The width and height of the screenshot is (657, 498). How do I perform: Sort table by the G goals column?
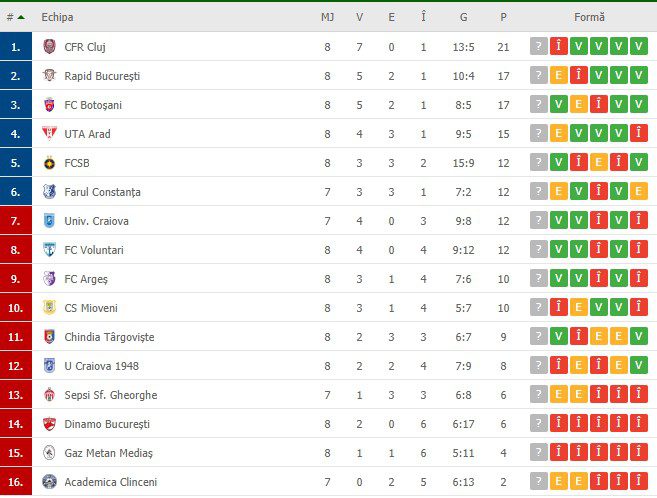[x=463, y=17]
